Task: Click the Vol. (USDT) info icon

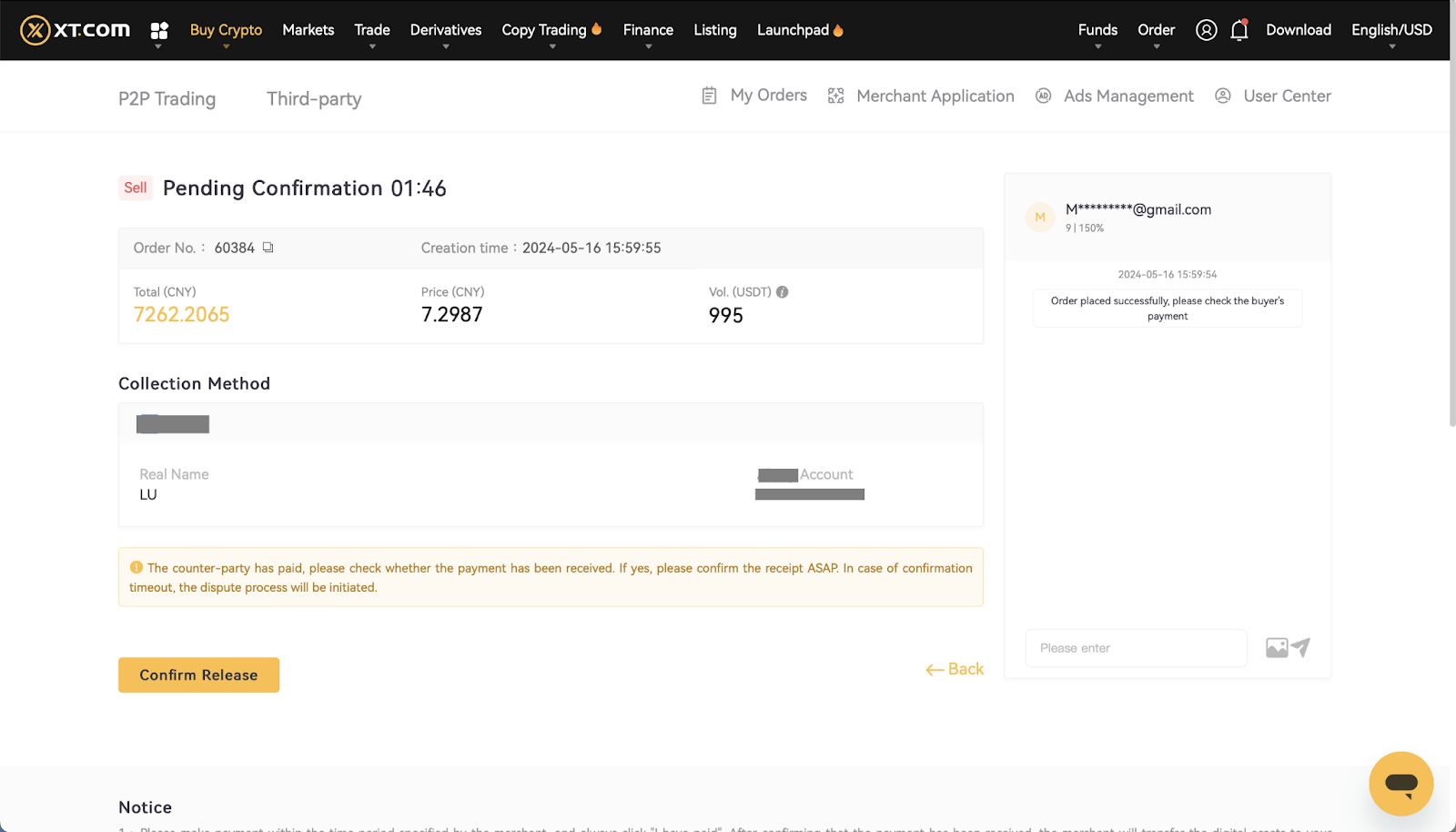Action: click(x=782, y=292)
